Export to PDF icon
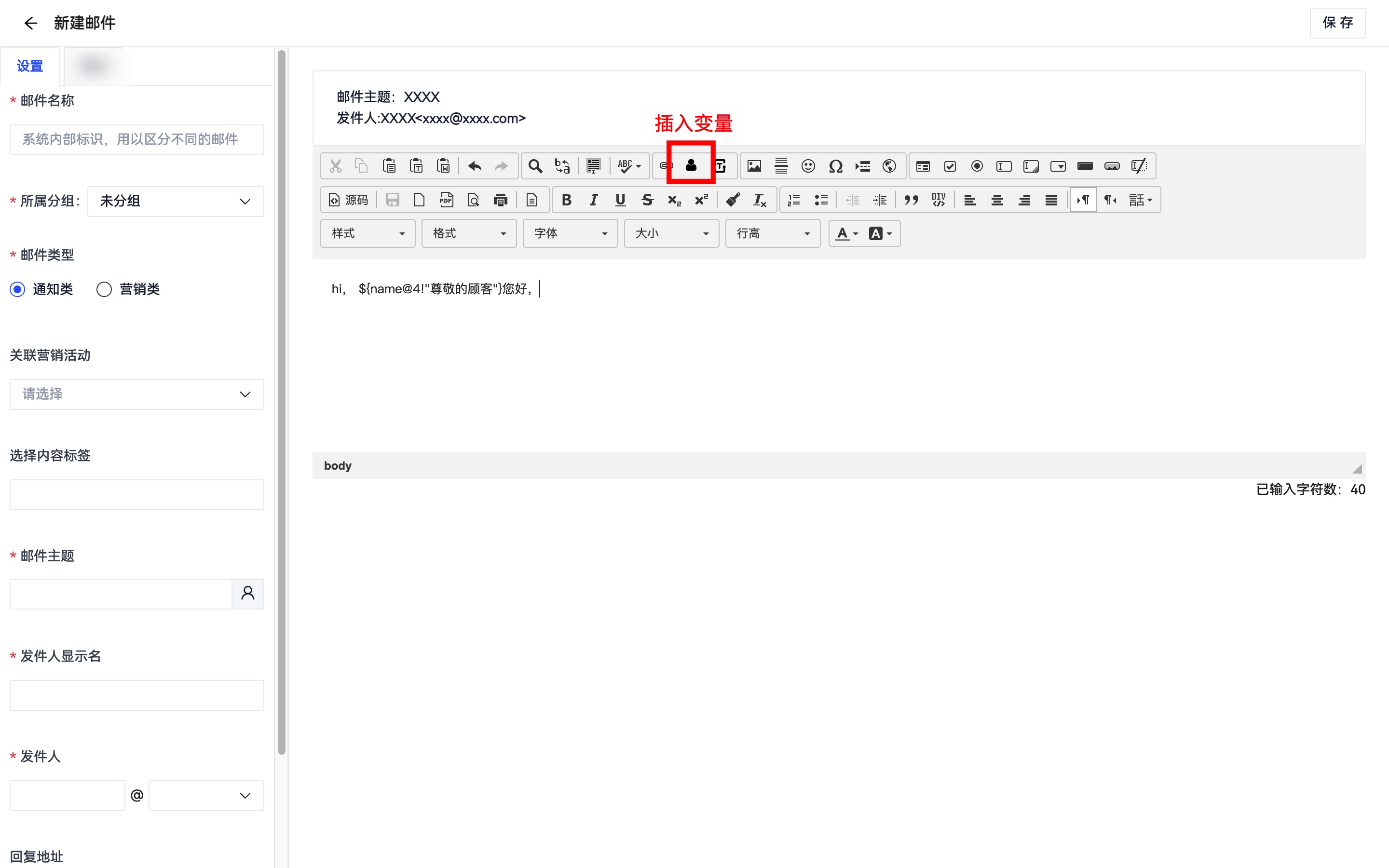Screen dimensions: 1389x868 click(447, 200)
